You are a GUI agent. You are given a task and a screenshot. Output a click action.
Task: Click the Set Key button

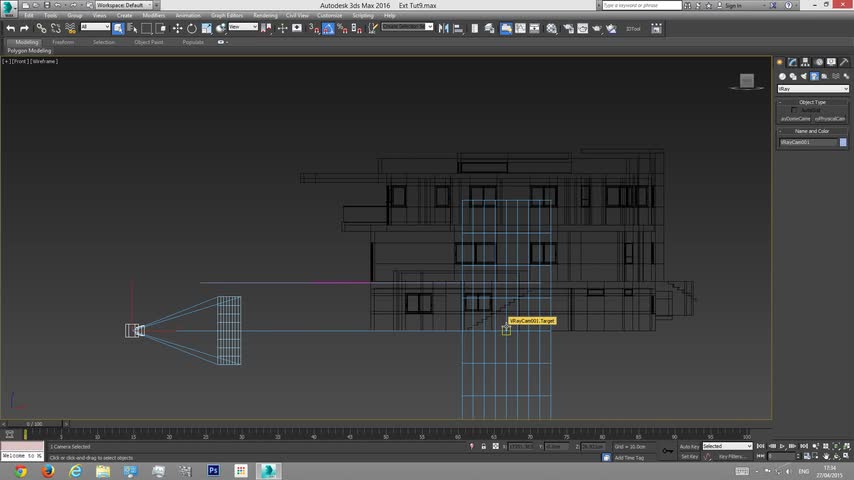pos(689,456)
